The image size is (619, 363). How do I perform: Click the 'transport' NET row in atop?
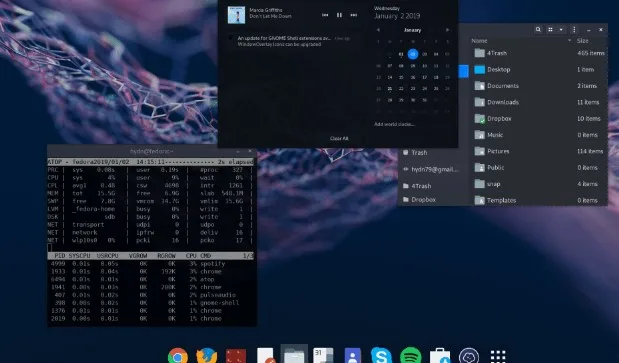click(x=150, y=225)
